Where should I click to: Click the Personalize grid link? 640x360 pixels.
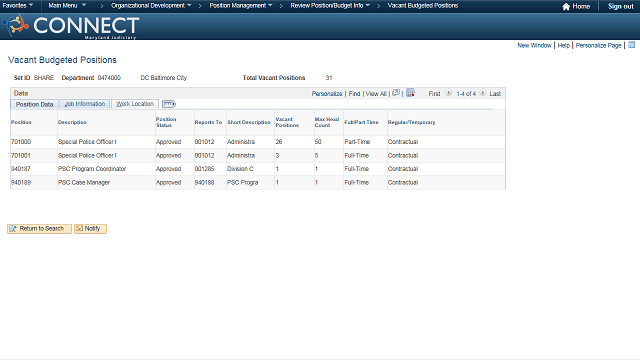coord(327,93)
